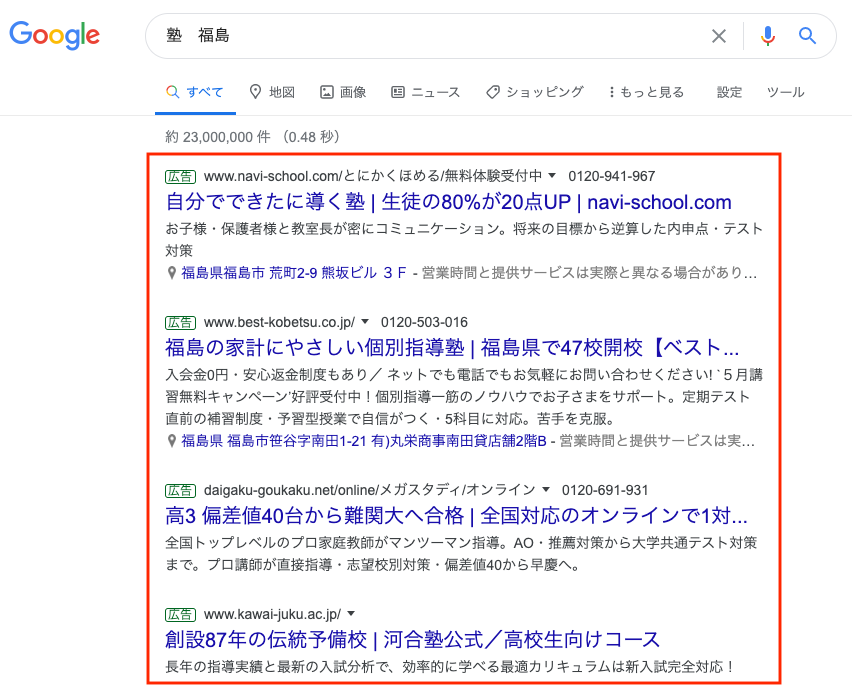Click the blue magnifier search icon

click(x=807, y=36)
